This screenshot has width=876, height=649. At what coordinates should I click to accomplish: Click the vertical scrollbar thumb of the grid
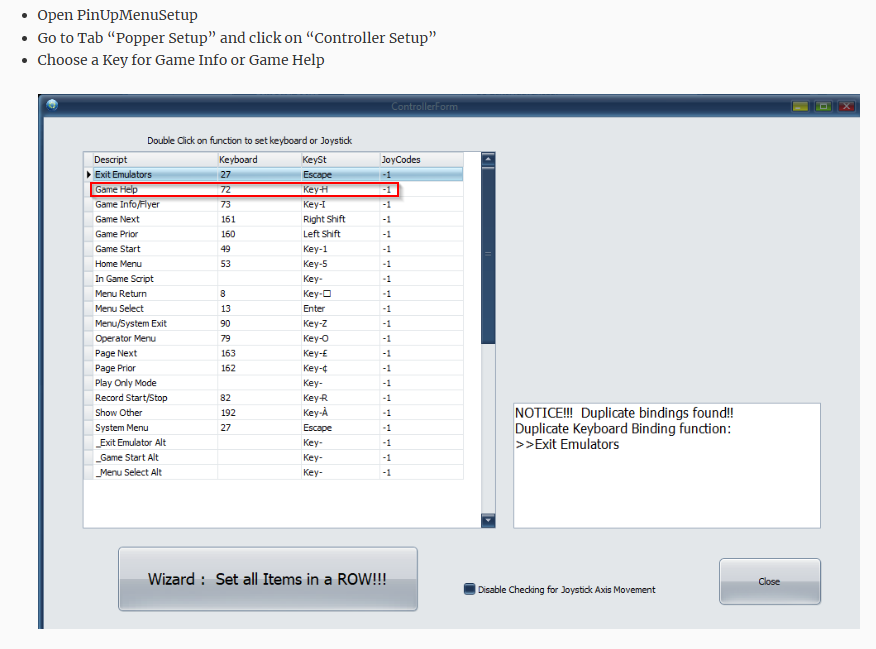[488, 255]
